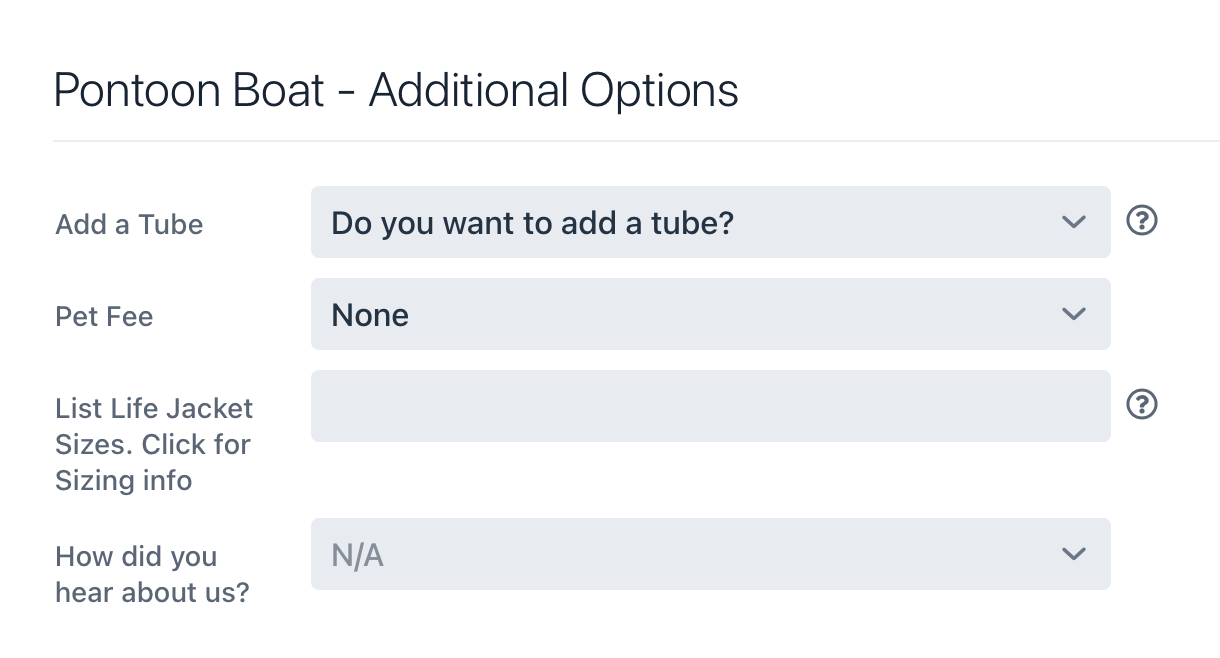This screenshot has height=658, width=1220.
Task: Click the Add a Tube label
Action: pyautogui.click(x=129, y=224)
